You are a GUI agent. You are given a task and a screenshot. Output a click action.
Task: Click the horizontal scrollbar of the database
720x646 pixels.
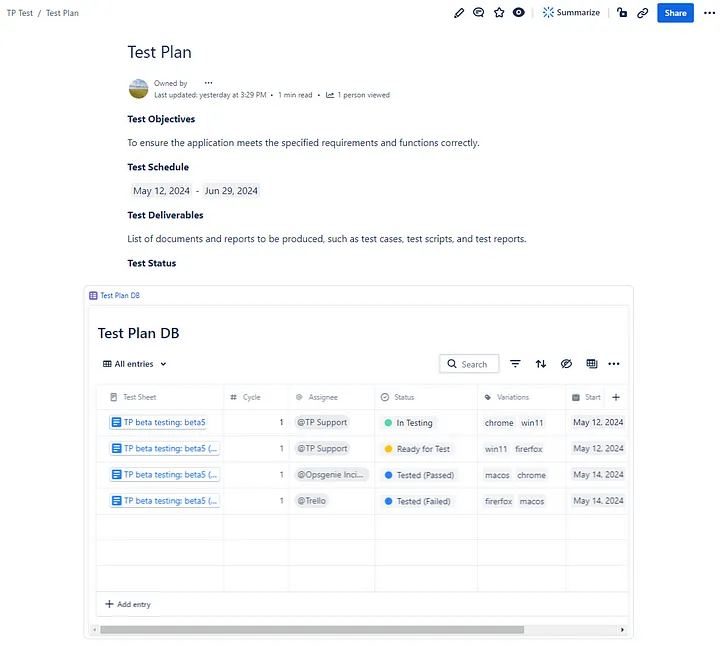[x=312, y=630]
